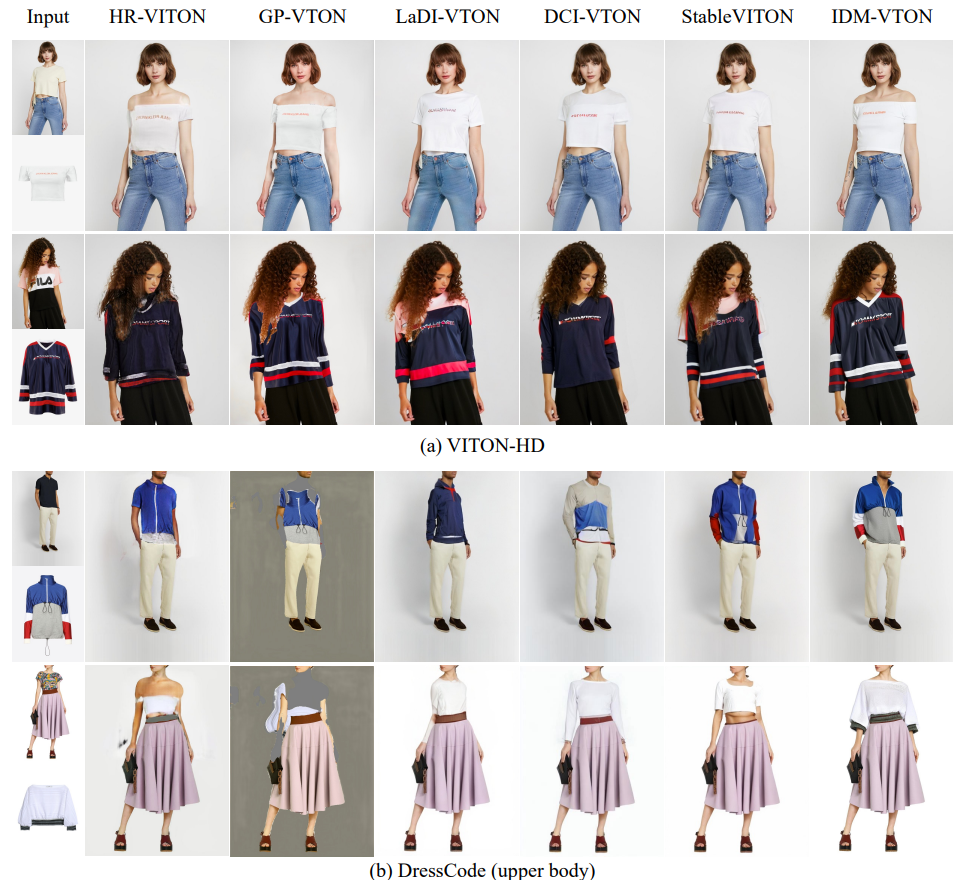The image size is (957, 880).
Task: Open HR-VITON result with white off-shoulder top
Action: (157, 135)
